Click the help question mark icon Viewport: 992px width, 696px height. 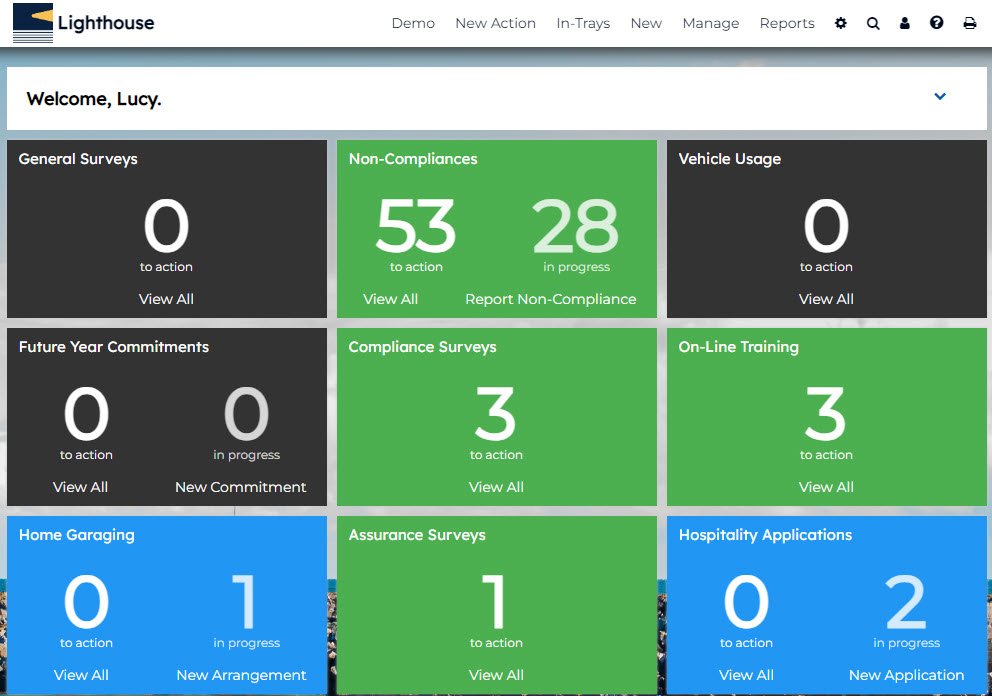(x=937, y=23)
